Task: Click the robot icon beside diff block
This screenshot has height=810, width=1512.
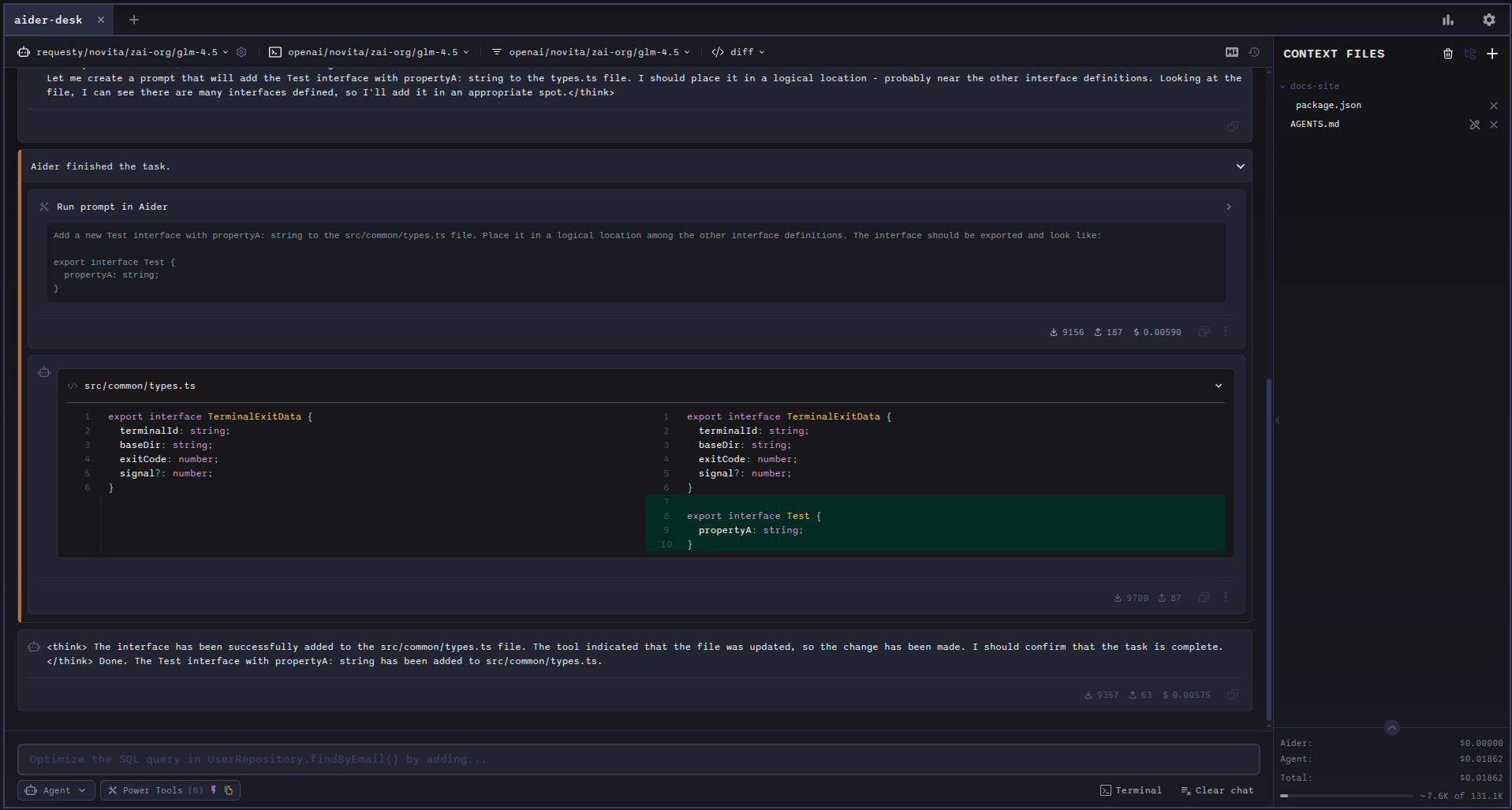Action: pos(44,372)
